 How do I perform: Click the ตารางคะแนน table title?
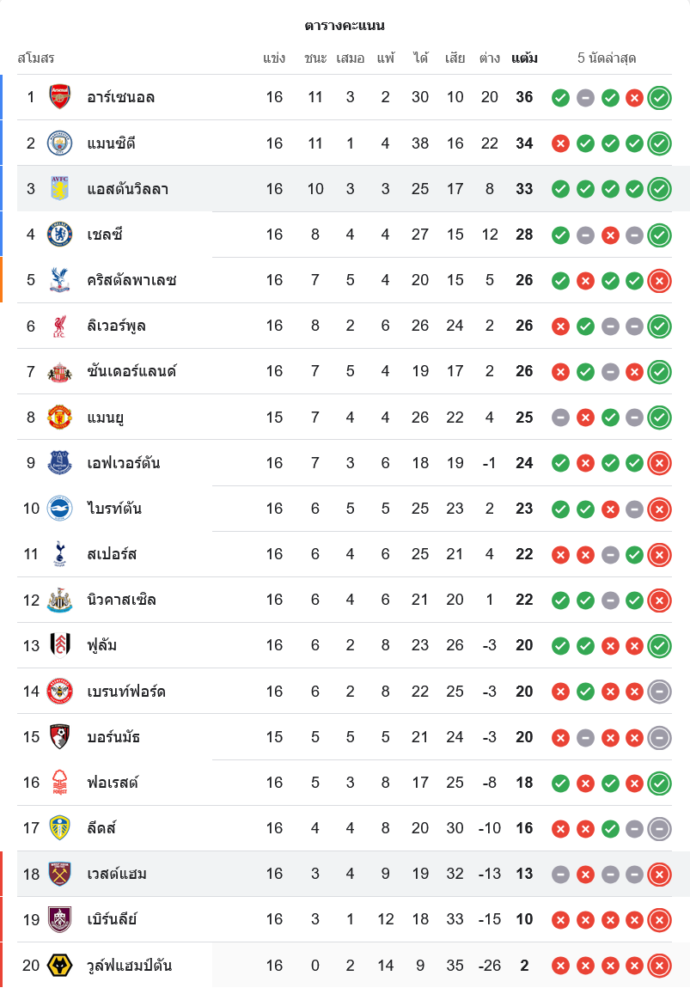tap(345, 25)
